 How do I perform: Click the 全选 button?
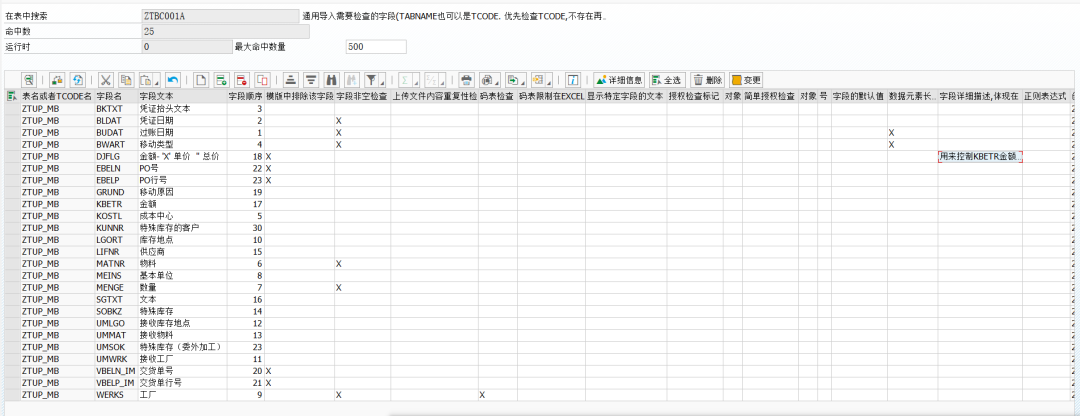click(x=666, y=80)
